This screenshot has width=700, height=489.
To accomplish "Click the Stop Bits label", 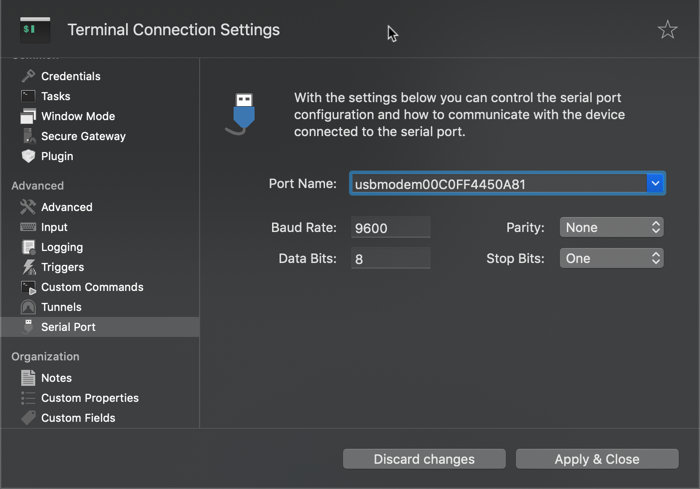I will point(515,258).
